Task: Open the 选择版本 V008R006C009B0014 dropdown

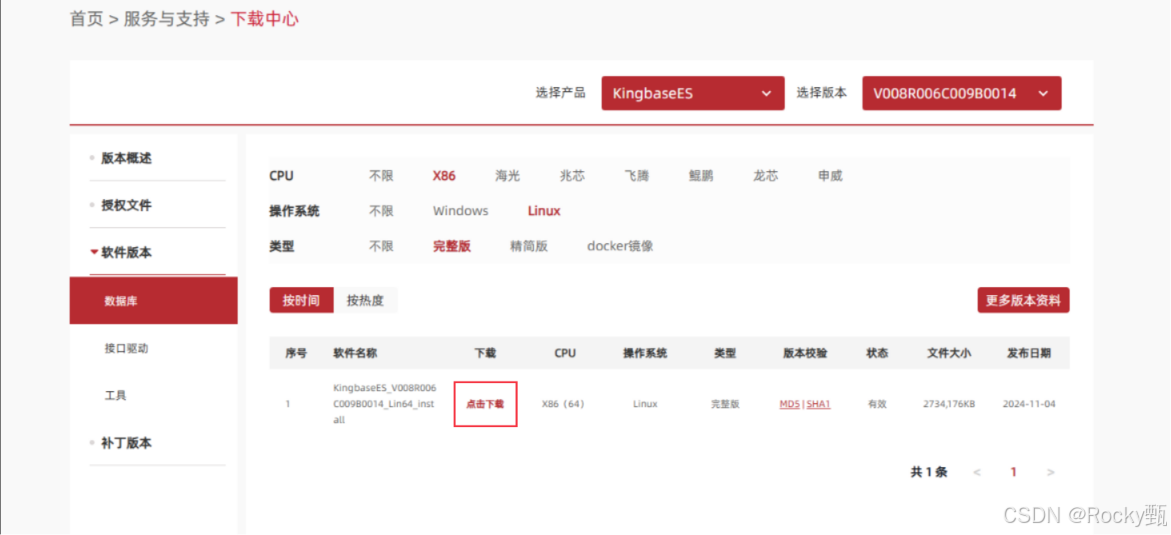Action: 961,93
